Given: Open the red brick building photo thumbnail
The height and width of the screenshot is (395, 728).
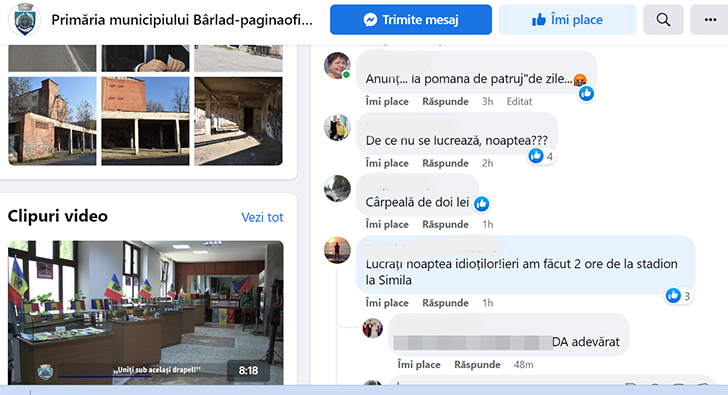Looking at the screenshot, I should point(52,121).
